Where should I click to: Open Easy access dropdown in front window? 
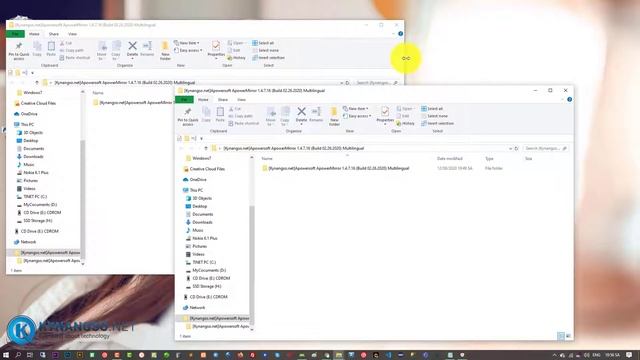click(x=357, y=116)
